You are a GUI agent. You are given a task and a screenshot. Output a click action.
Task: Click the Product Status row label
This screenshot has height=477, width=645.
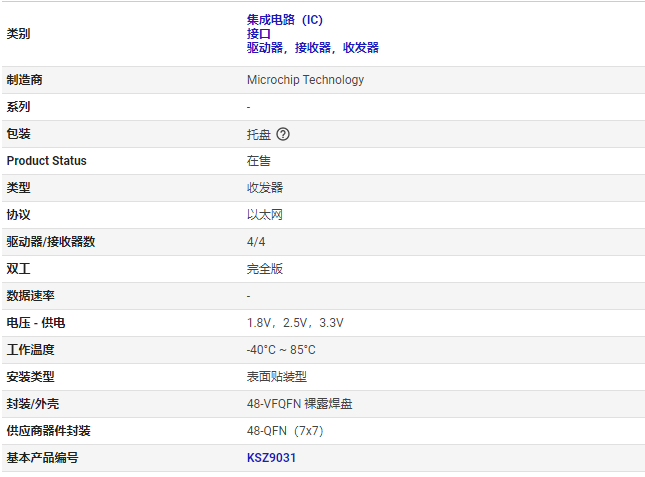pyautogui.click(x=47, y=161)
